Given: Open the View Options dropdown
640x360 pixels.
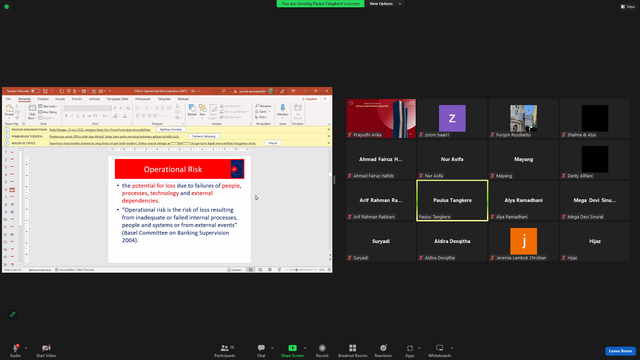Looking at the screenshot, I should click(384, 4).
